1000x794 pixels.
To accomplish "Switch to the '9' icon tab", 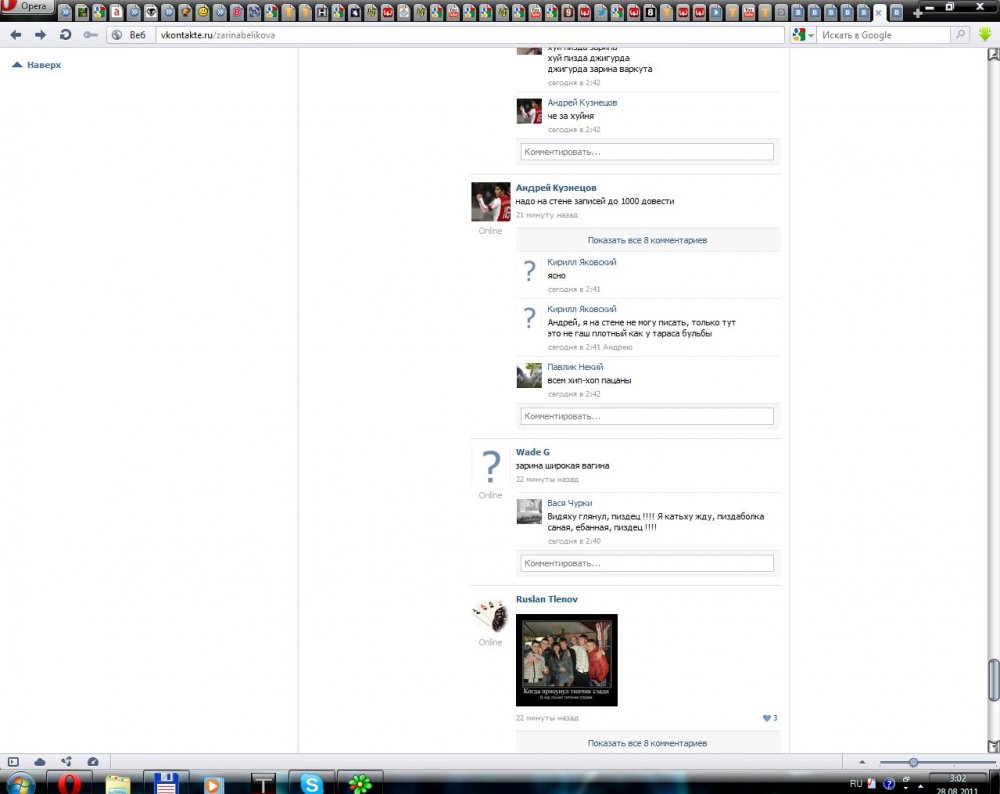I will 568,11.
